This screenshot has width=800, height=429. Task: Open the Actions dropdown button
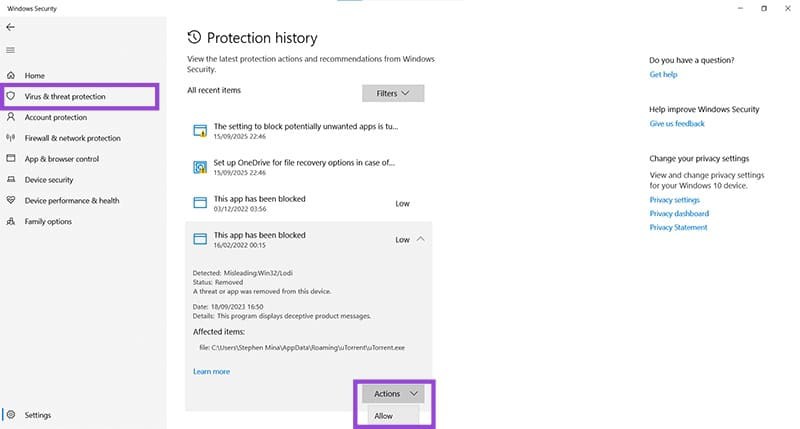point(393,394)
